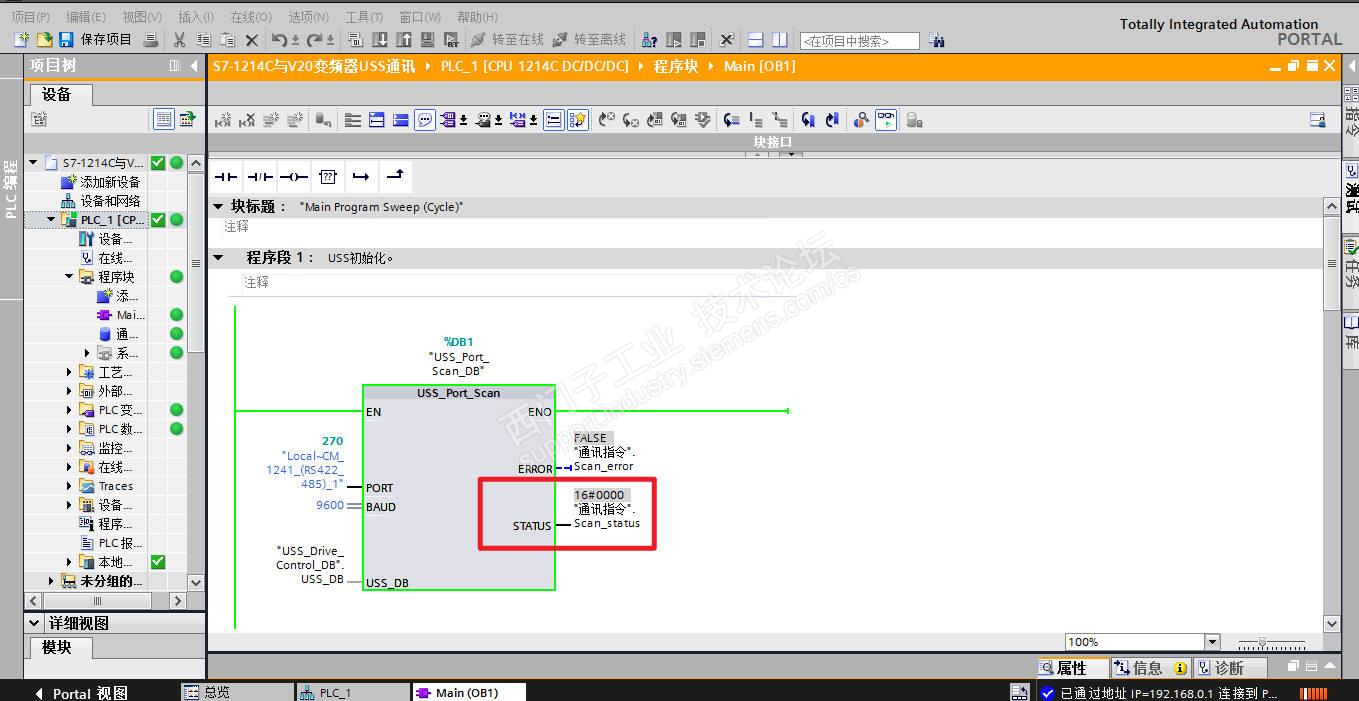The height and width of the screenshot is (701, 1359).
Task: Insert an empty box instruction
Action: click(x=328, y=177)
